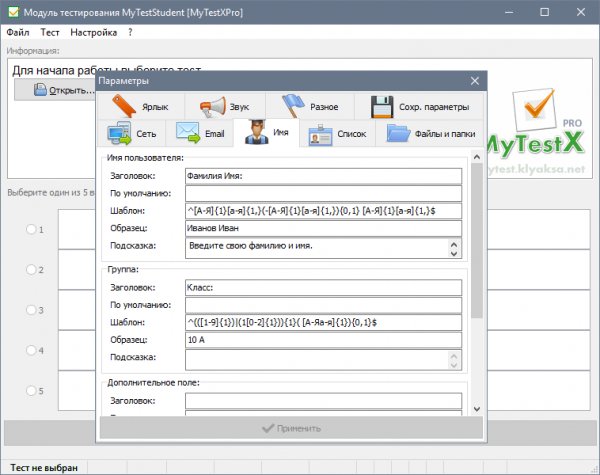Click Образец field containing 10 А
This screenshot has height=475, width=600.
pyautogui.click(x=323, y=340)
